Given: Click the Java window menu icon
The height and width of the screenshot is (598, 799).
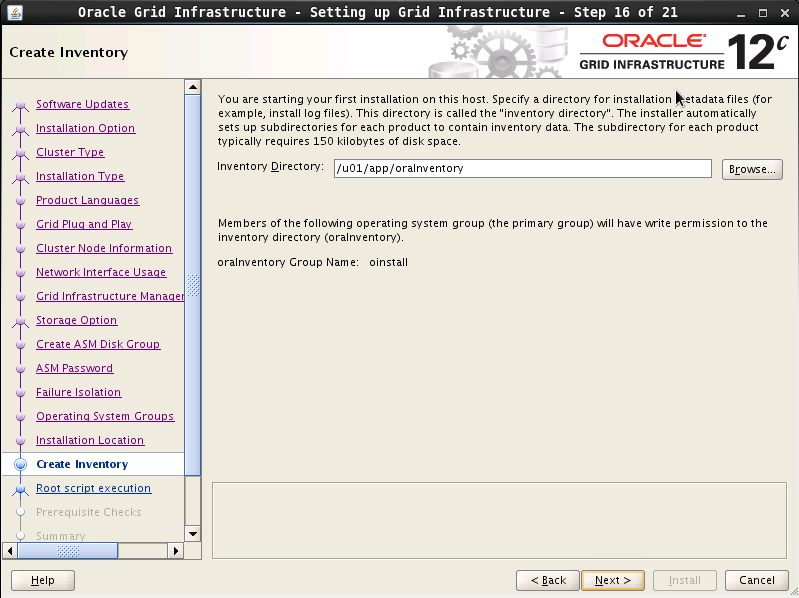Looking at the screenshot, I should point(12,12).
